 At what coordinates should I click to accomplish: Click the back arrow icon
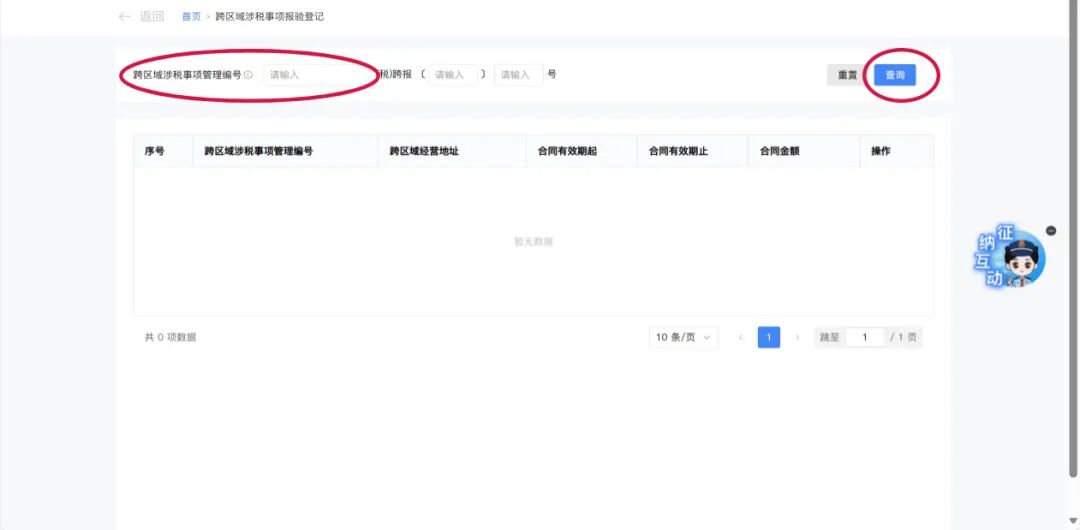[x=125, y=17]
